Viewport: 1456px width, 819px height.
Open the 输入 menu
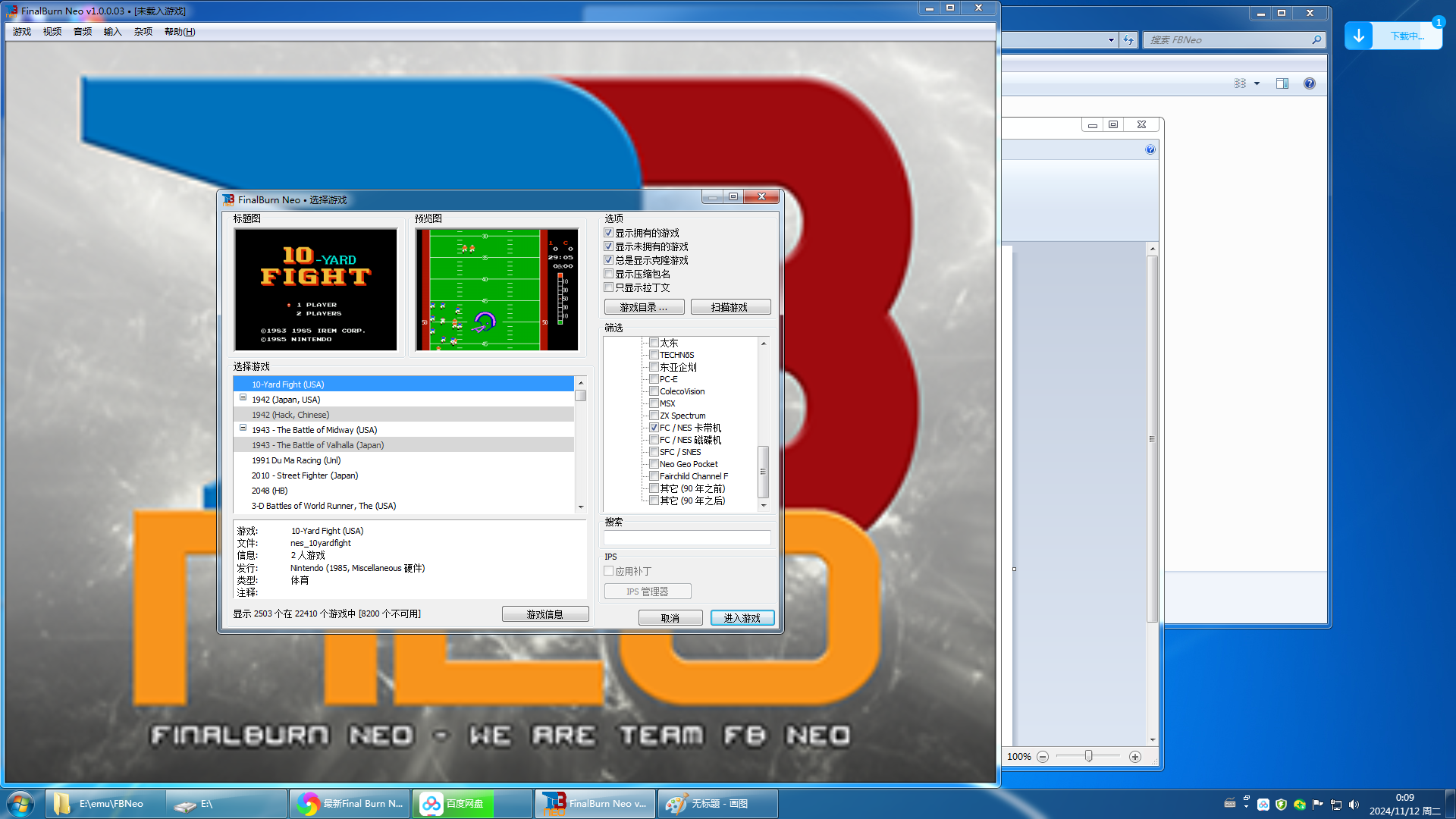[x=112, y=32]
